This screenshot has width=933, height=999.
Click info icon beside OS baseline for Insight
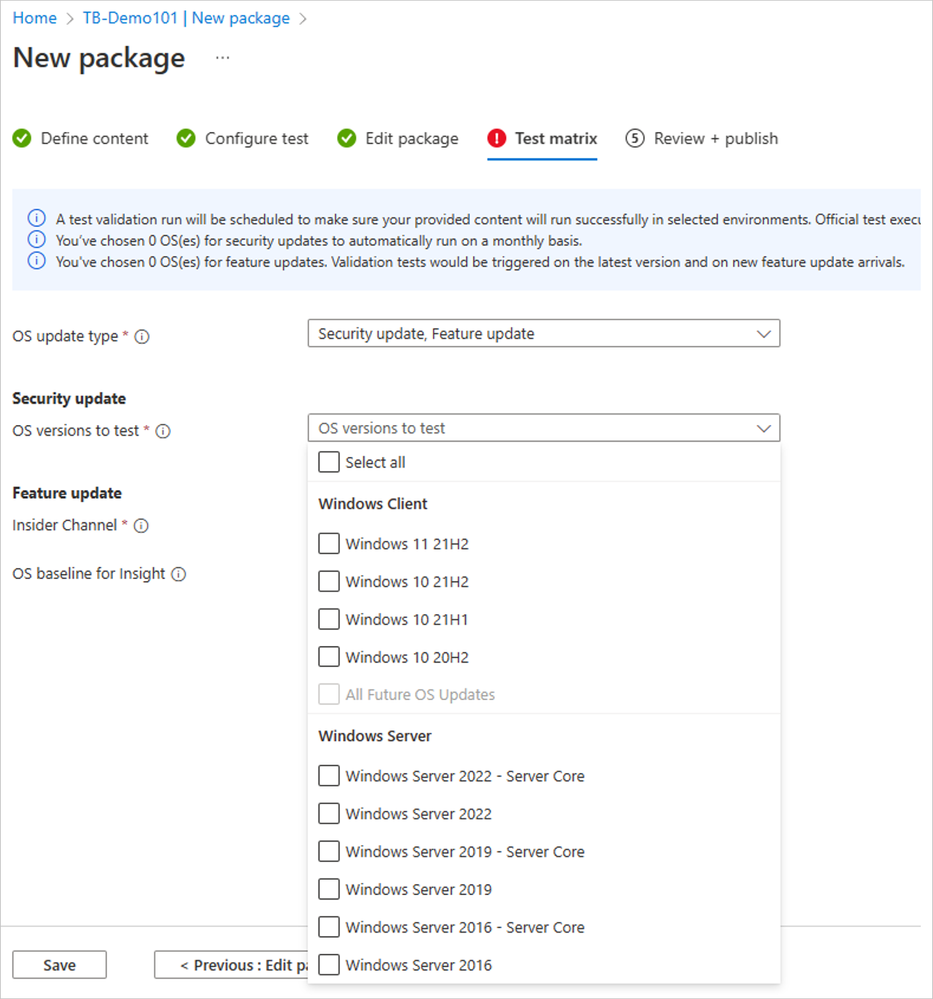point(178,575)
